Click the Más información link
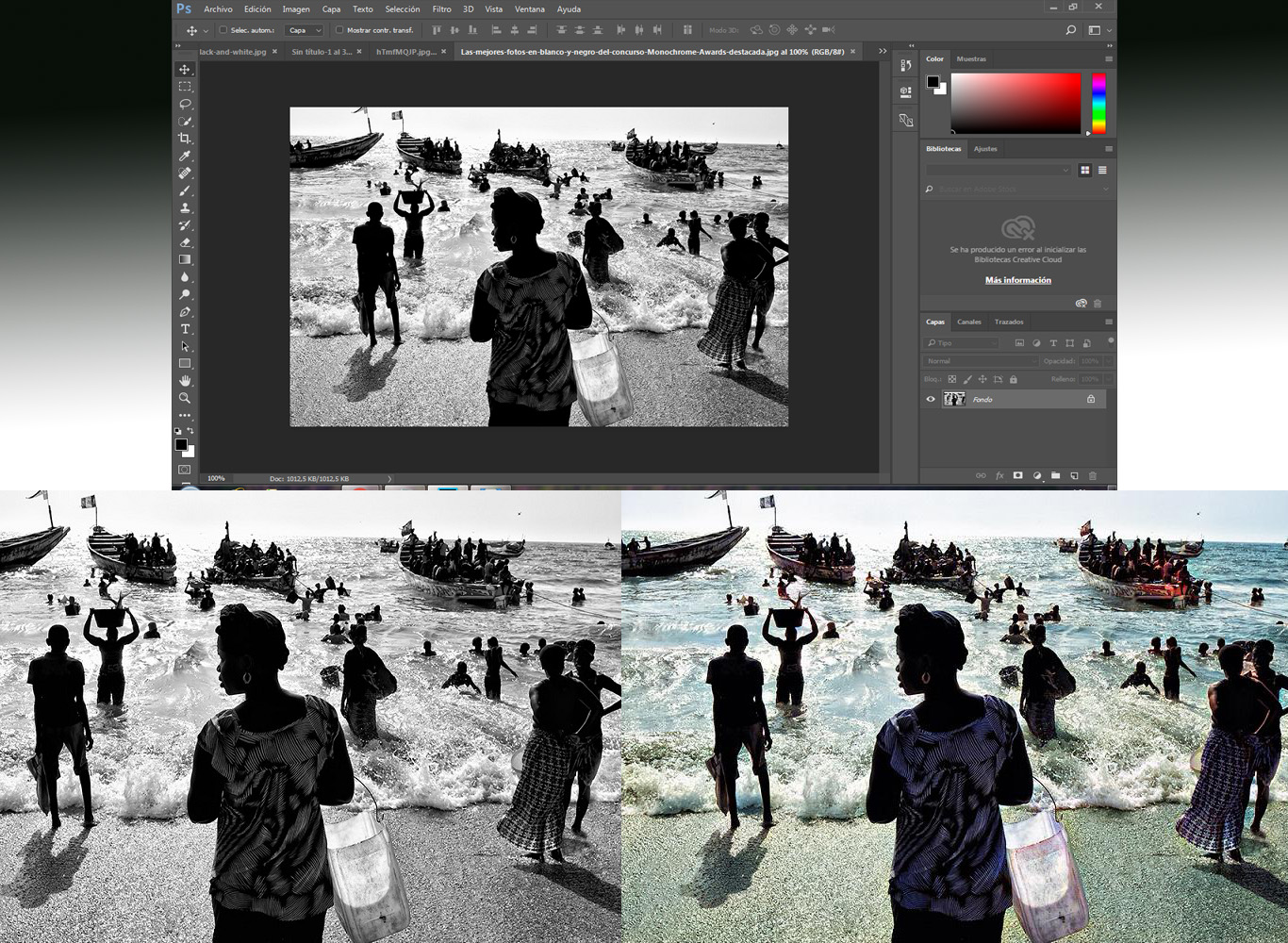The image size is (1288, 943). (x=1016, y=279)
